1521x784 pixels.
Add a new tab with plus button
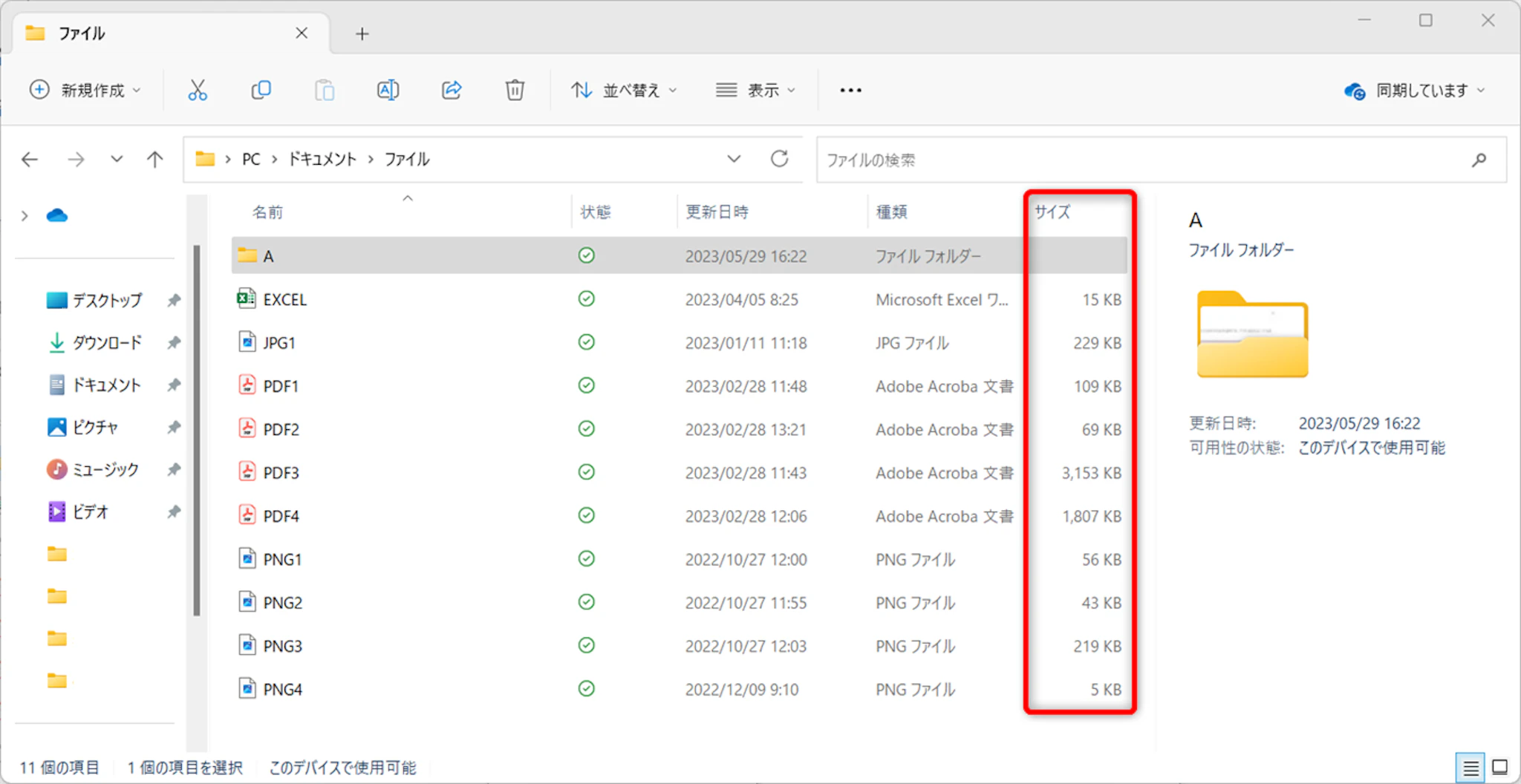(x=362, y=34)
